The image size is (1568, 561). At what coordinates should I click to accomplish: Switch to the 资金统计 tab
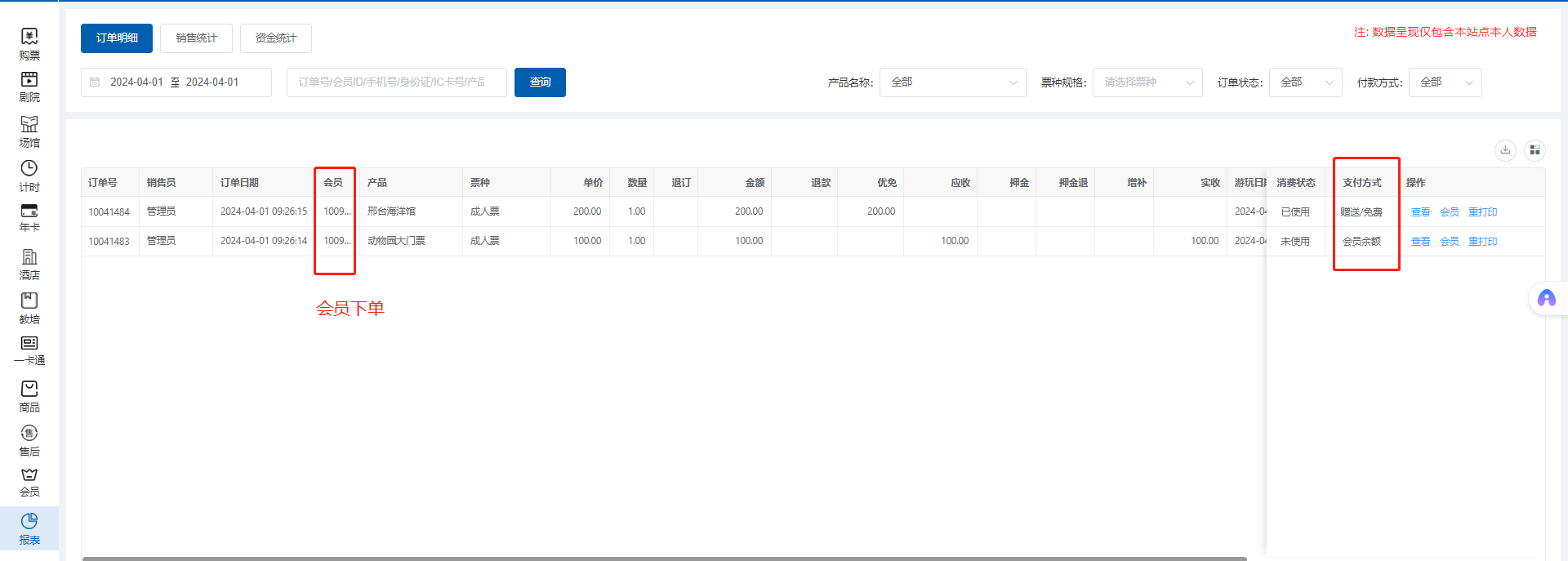click(275, 38)
